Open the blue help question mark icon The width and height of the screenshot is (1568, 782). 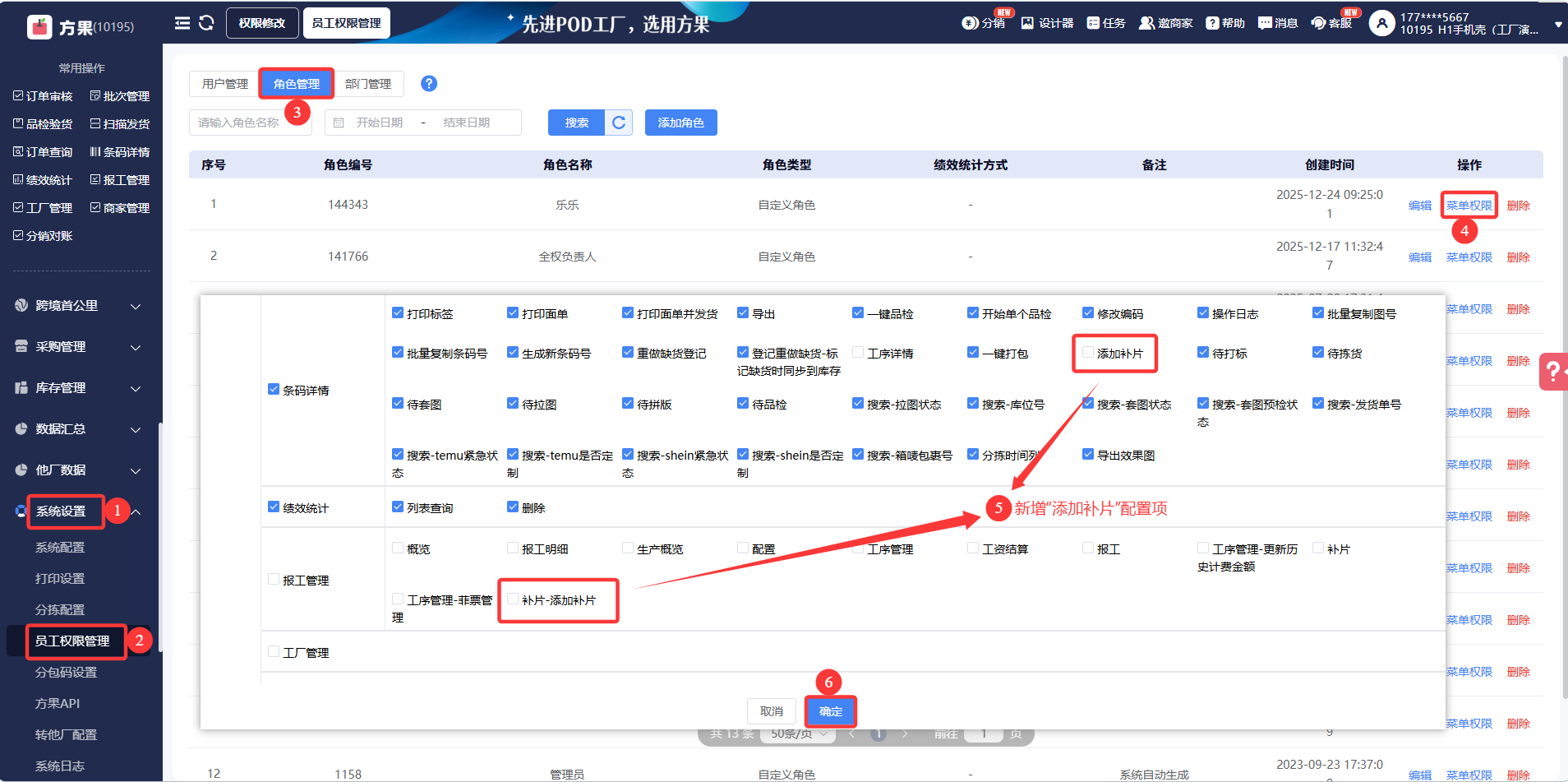pos(429,84)
